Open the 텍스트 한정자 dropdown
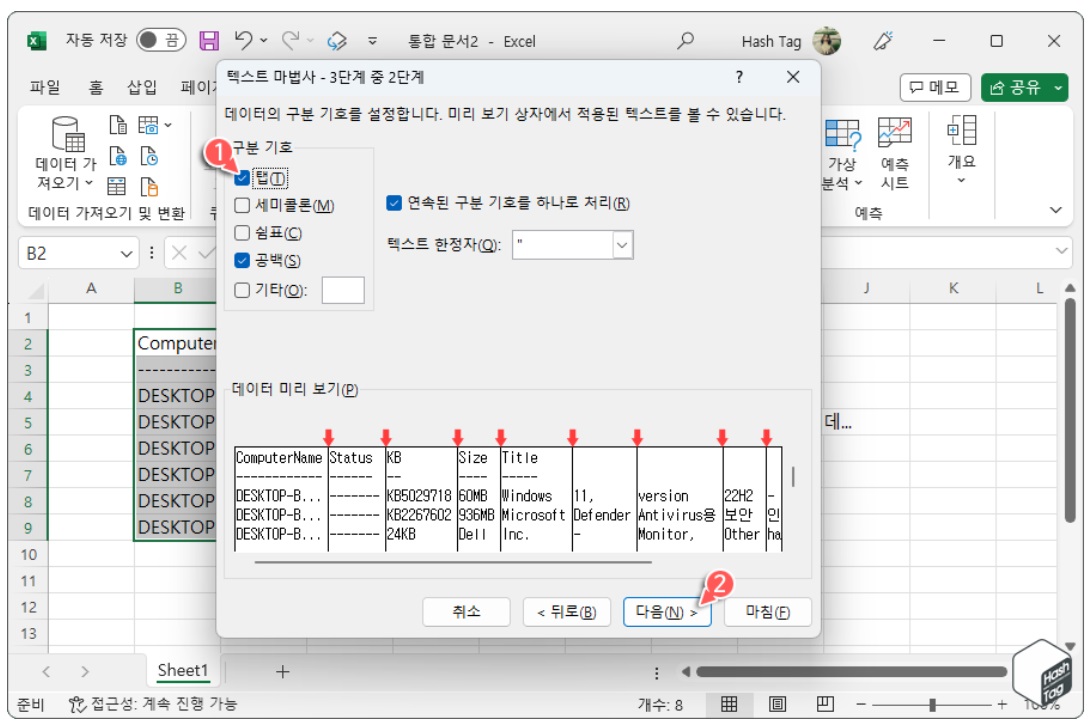 (x=622, y=245)
